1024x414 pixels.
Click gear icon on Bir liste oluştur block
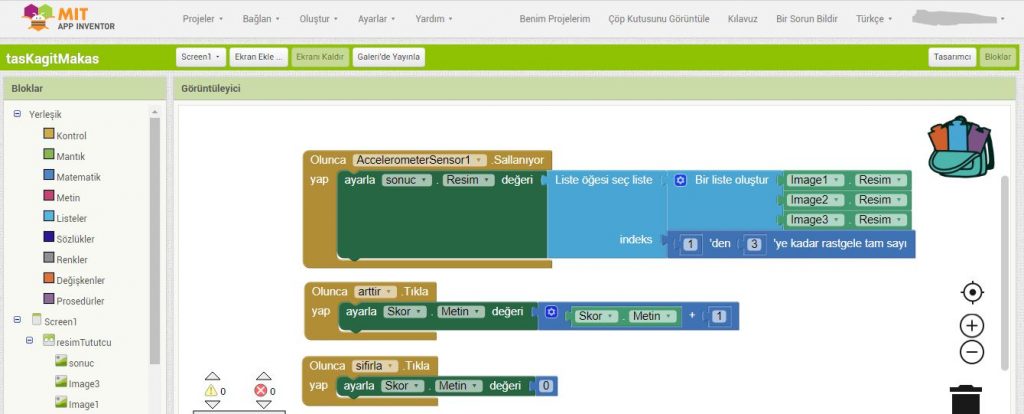coord(681,180)
